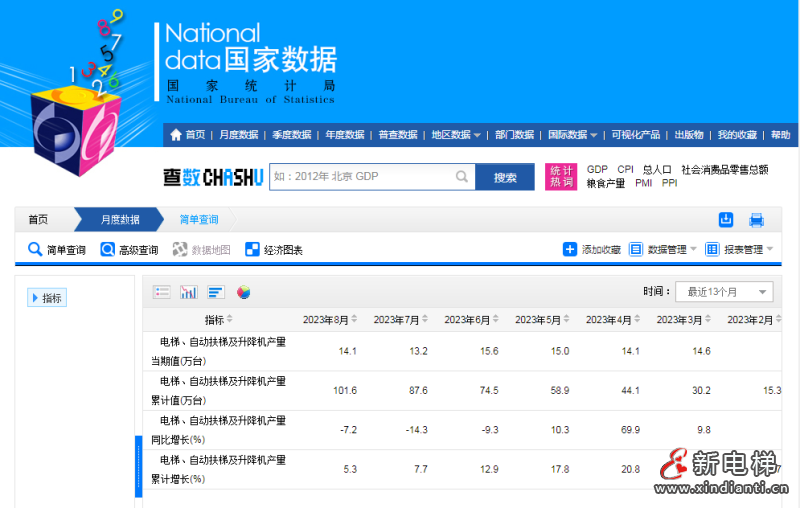Screen dimensions: 800x508
Task: Switch to 高级查询 tab
Action: pos(129,250)
